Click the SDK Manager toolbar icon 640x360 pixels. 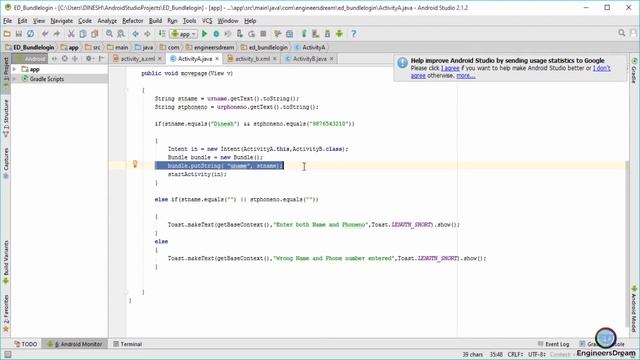click(x=327, y=34)
